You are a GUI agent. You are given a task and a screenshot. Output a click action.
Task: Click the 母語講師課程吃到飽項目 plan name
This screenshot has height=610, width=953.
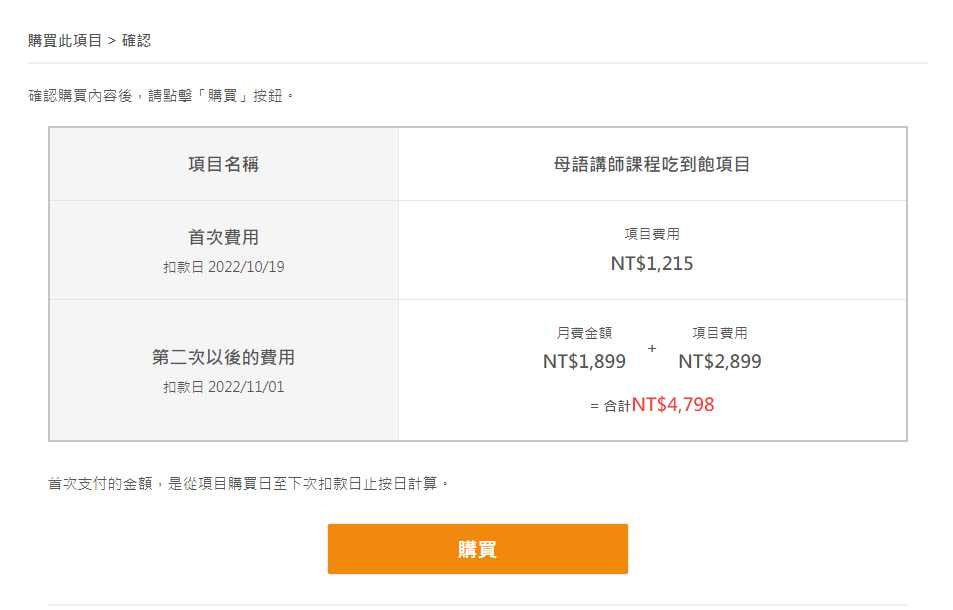click(651, 164)
